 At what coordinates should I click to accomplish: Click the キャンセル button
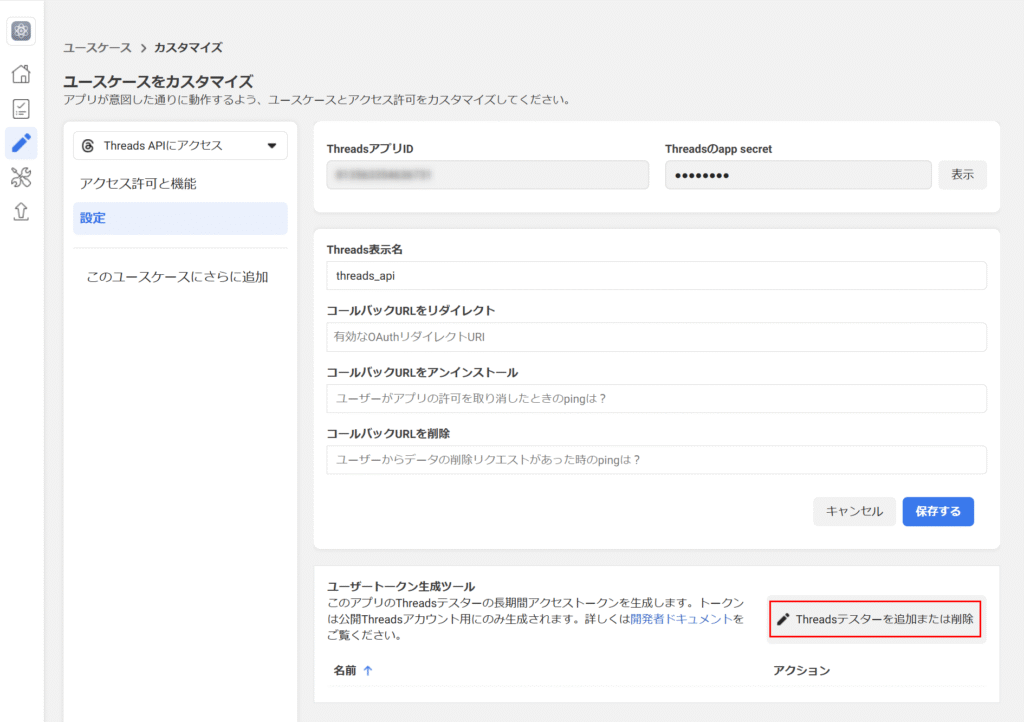(854, 511)
